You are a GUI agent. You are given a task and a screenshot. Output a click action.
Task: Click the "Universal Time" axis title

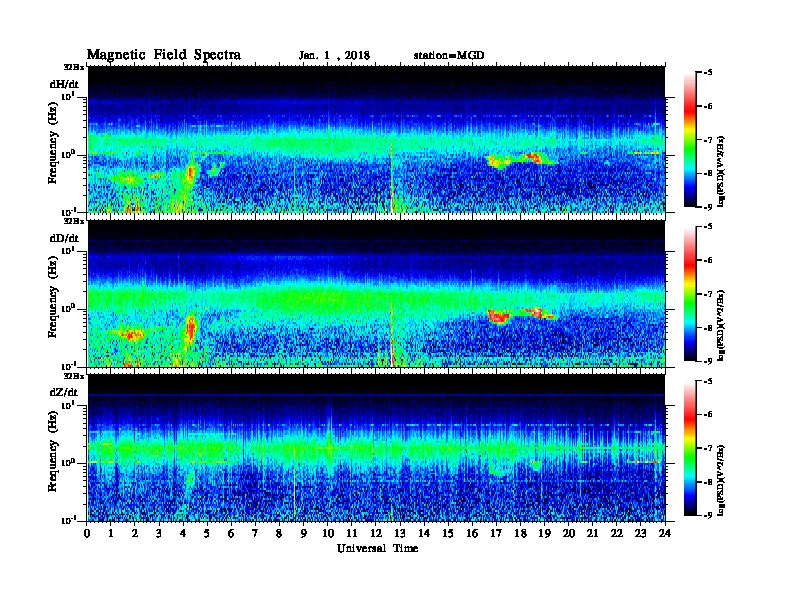tap(377, 549)
